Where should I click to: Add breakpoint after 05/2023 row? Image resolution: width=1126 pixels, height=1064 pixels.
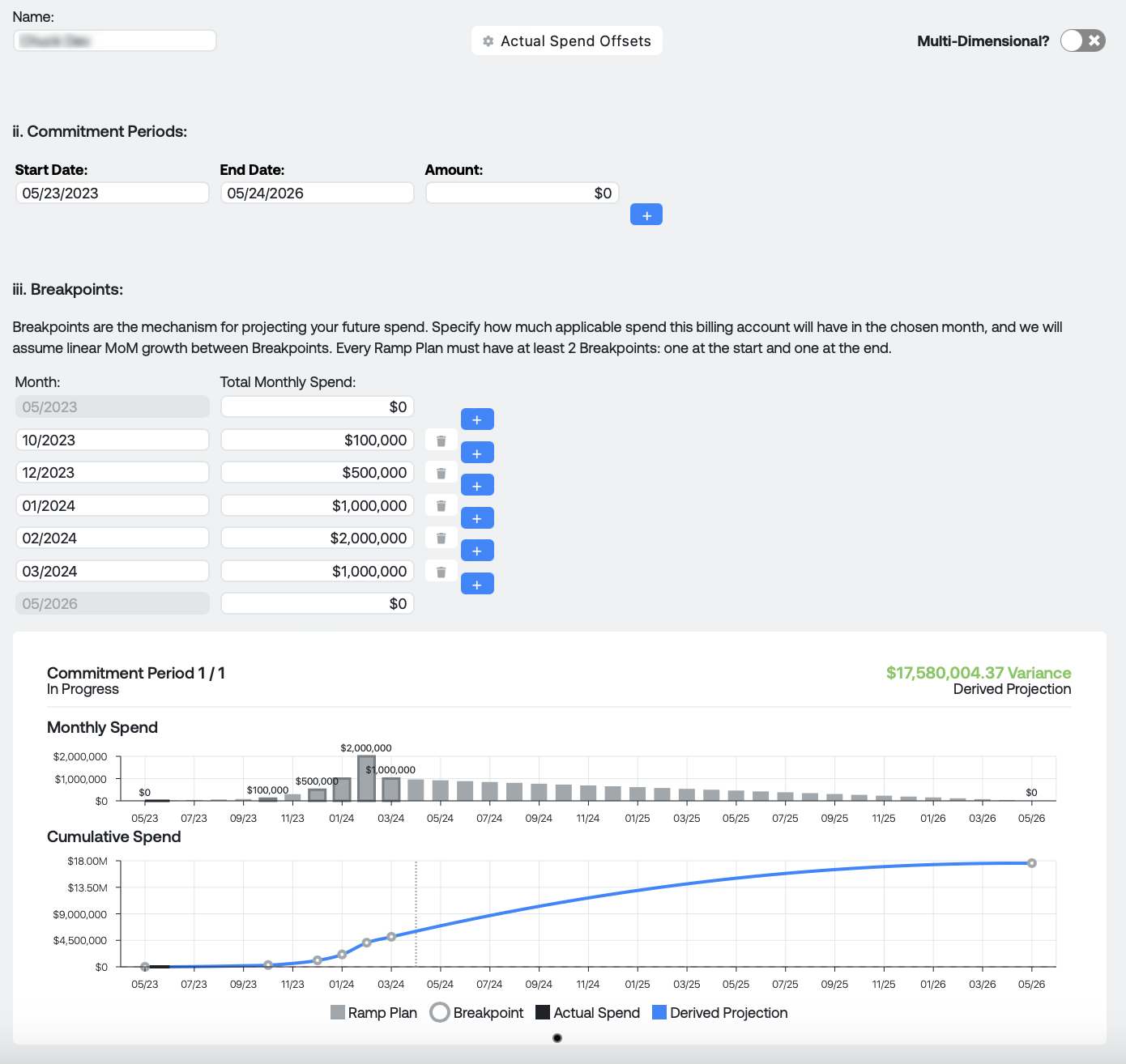477,419
